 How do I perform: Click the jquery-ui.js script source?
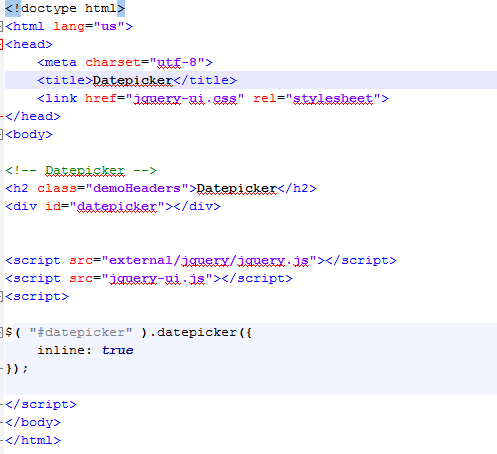(x=157, y=278)
